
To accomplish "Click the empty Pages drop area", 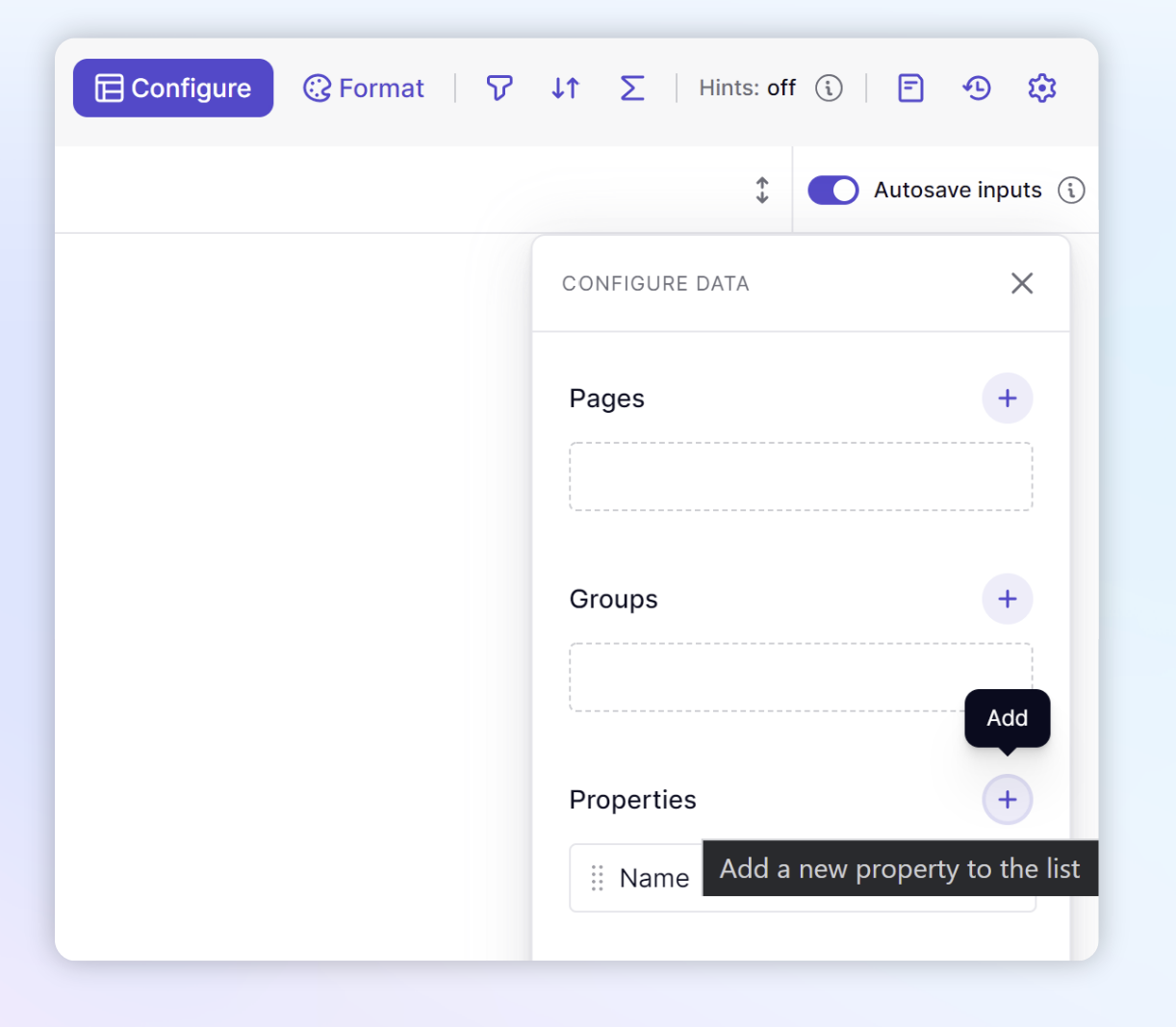I will coord(801,476).
